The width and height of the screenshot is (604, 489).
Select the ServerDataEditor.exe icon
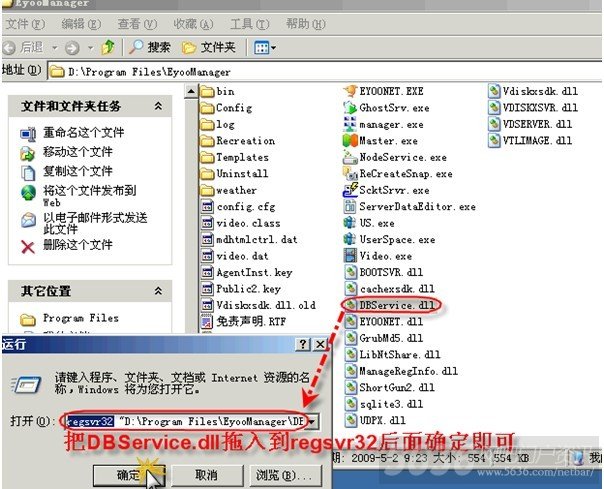point(350,207)
